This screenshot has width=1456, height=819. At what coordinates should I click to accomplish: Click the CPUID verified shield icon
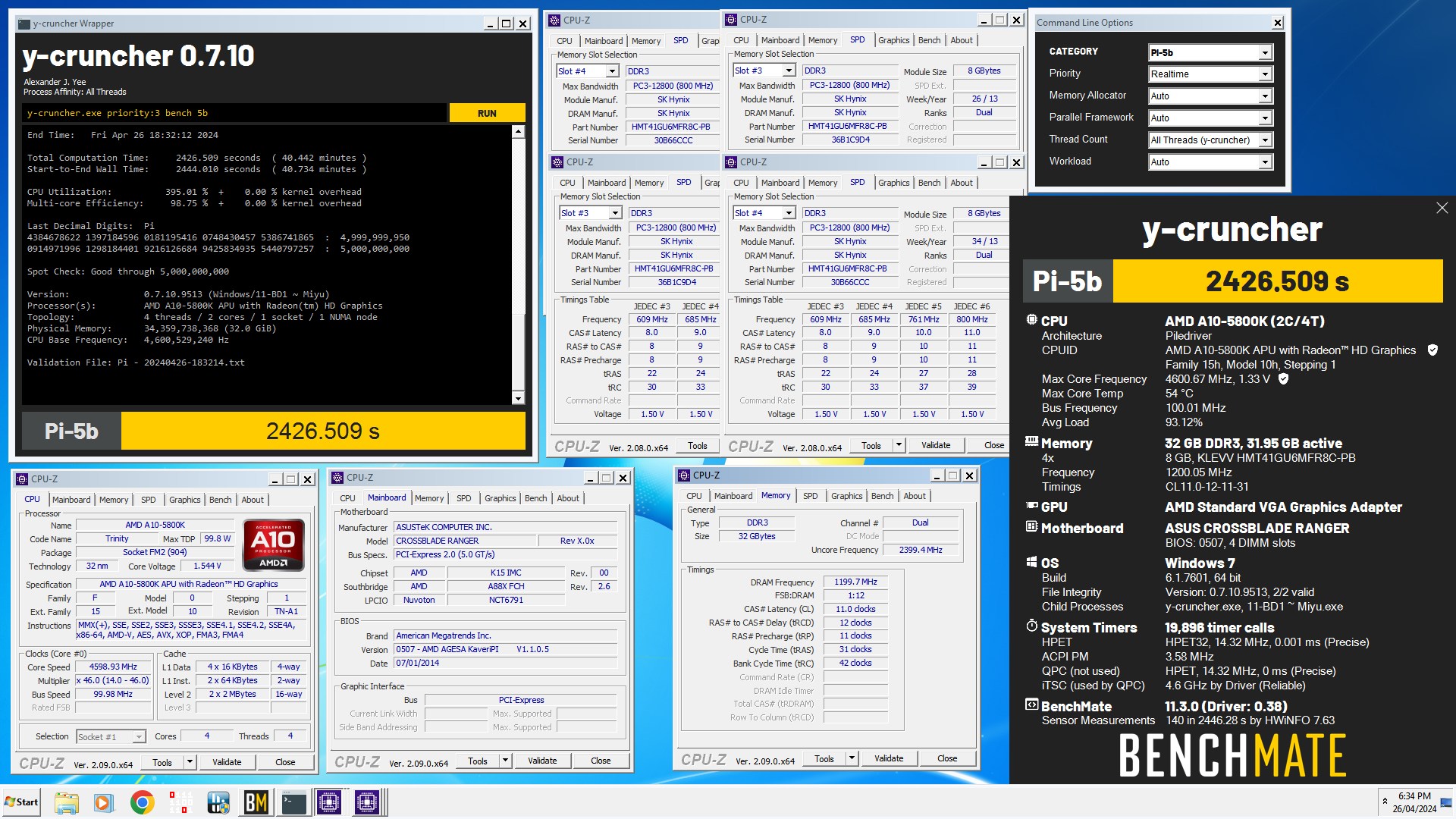pos(1432,350)
